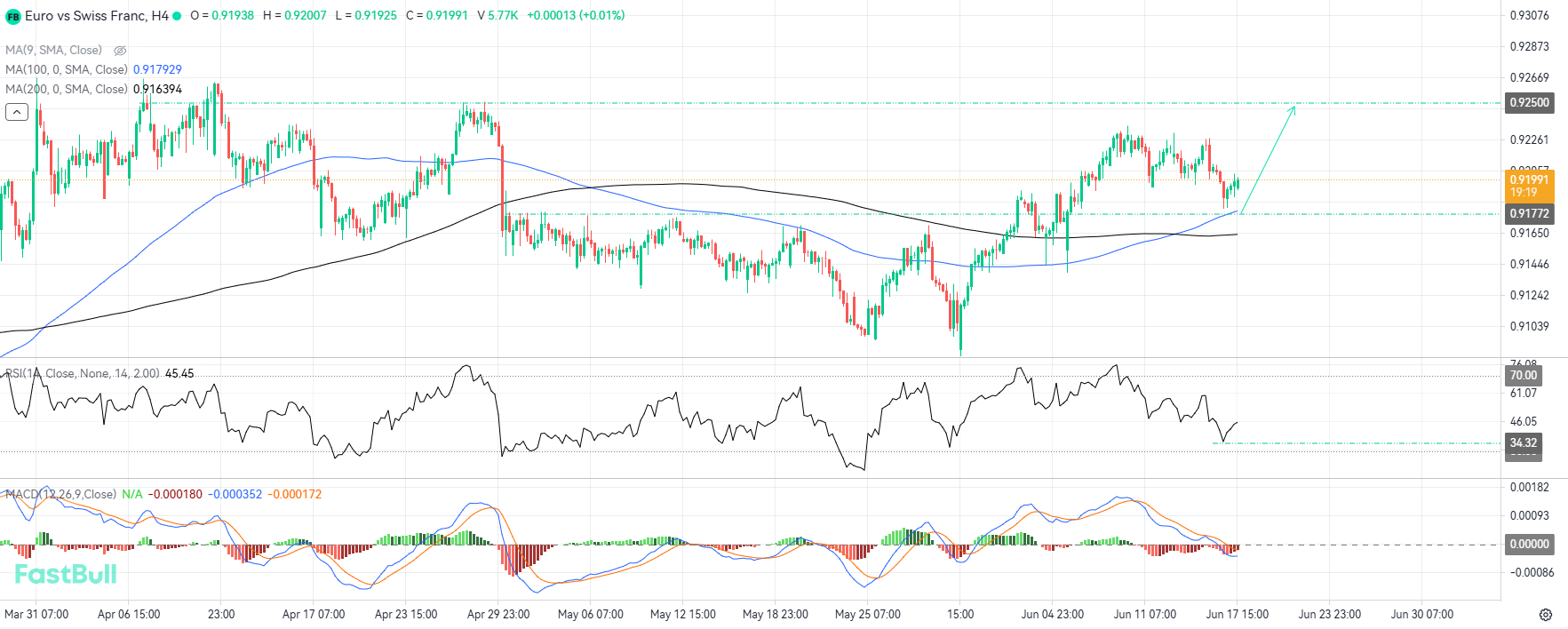Click the green market status dot
The height and width of the screenshot is (629, 1568).
[x=177, y=16]
